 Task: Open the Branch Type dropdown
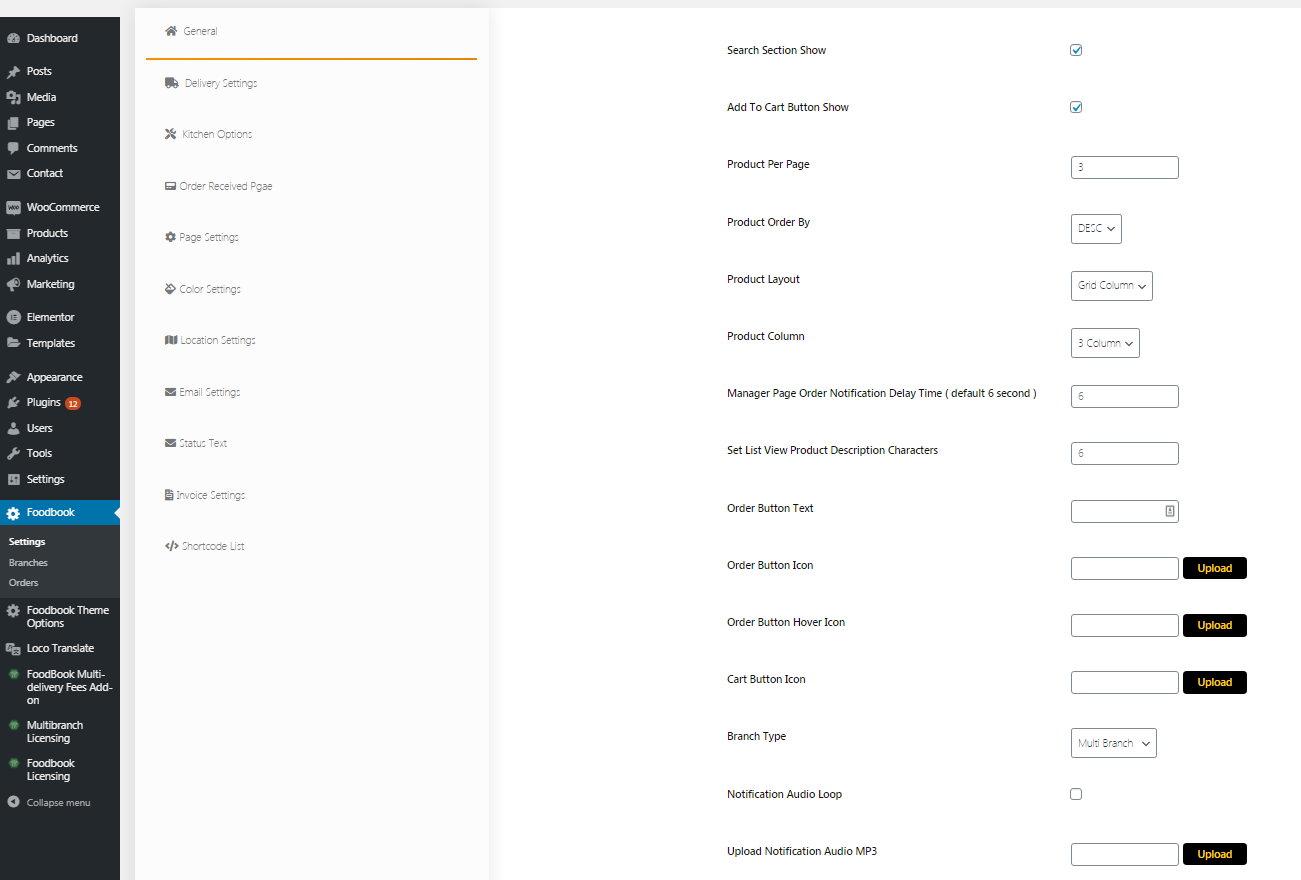click(1113, 743)
